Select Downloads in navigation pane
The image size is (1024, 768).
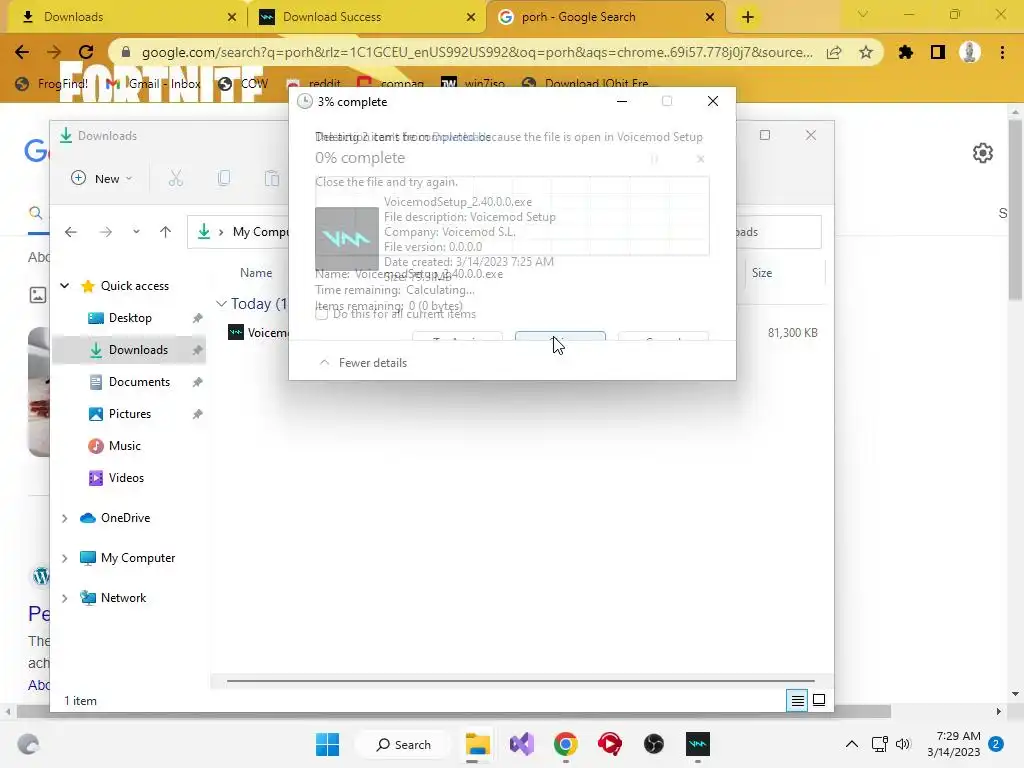point(130,350)
